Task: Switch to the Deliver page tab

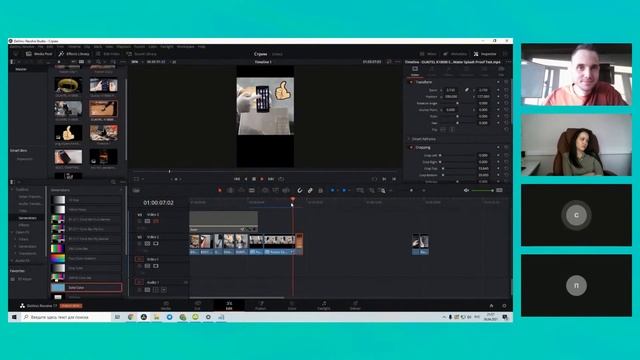Action: tap(355, 305)
